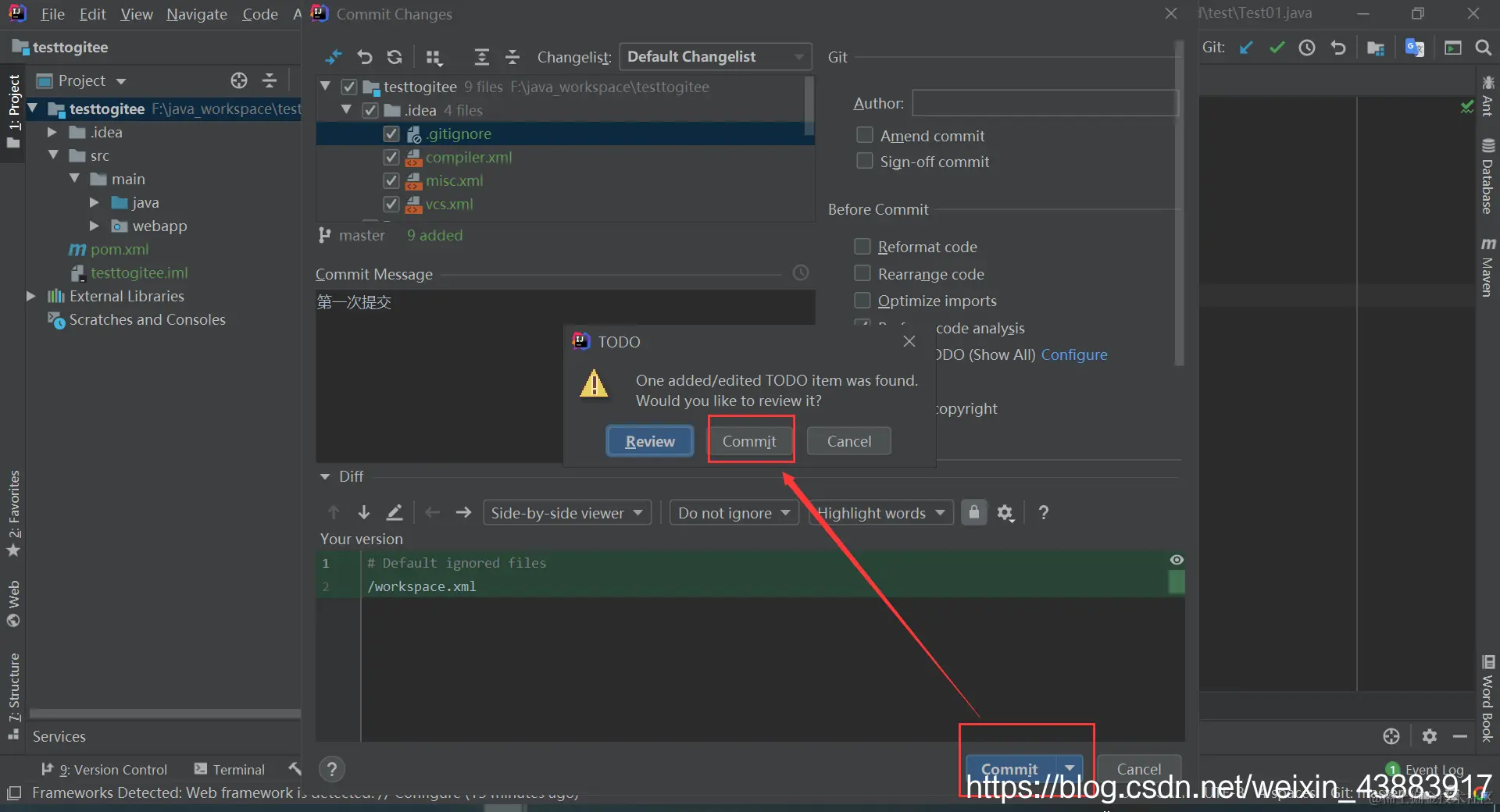Click Git commit checkmark icon in main toolbar
The height and width of the screenshot is (812, 1500).
(1277, 48)
